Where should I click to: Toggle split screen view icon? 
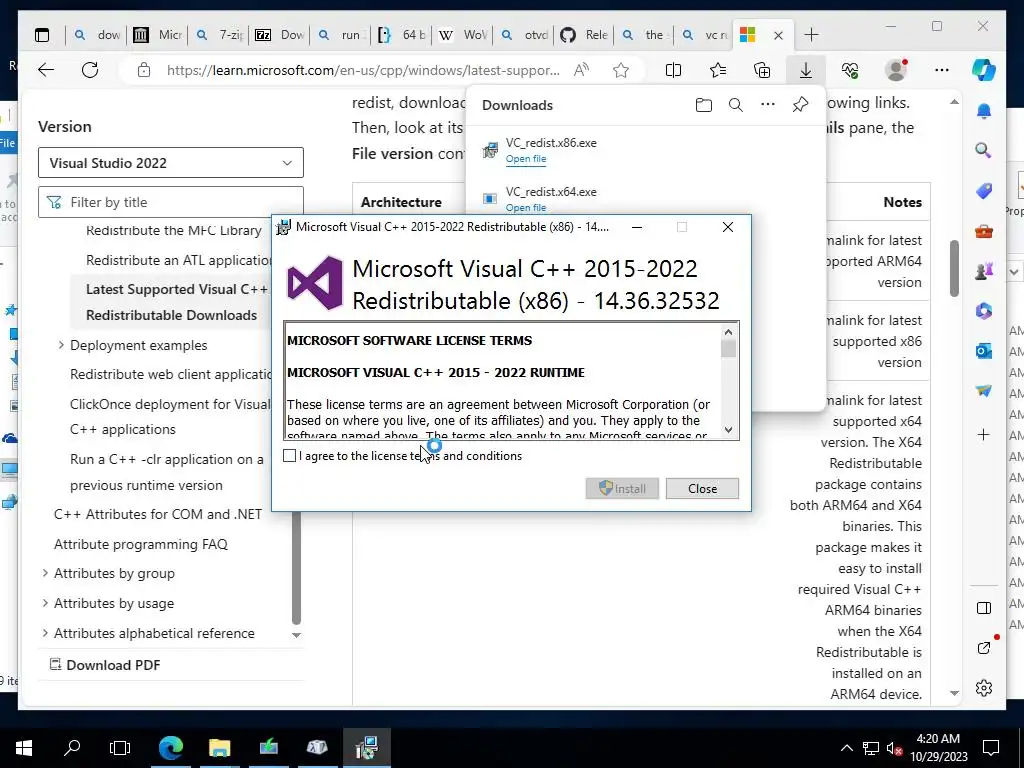[673, 70]
